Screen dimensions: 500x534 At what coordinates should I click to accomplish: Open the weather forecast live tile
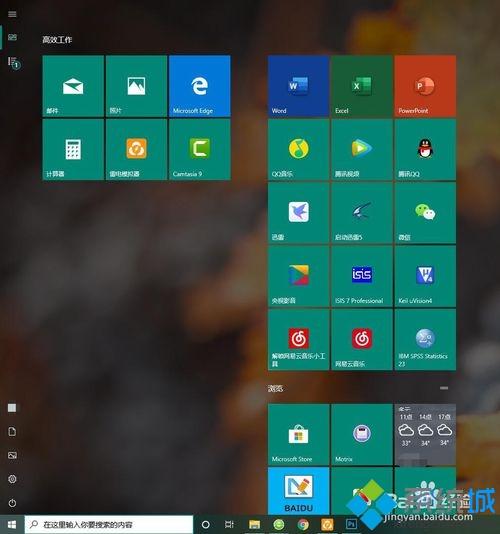pos(425,435)
